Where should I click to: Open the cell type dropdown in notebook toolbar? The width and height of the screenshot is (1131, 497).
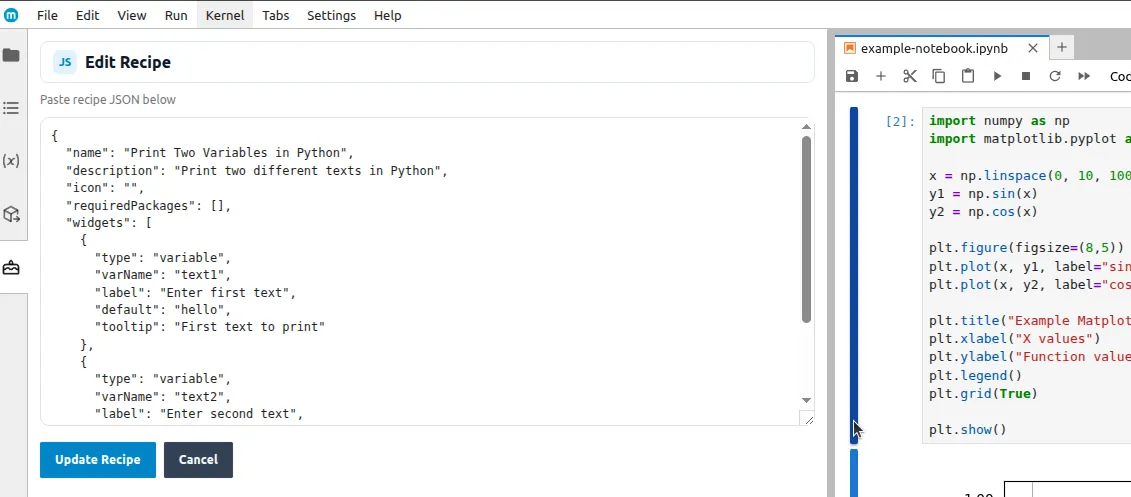[1119, 76]
